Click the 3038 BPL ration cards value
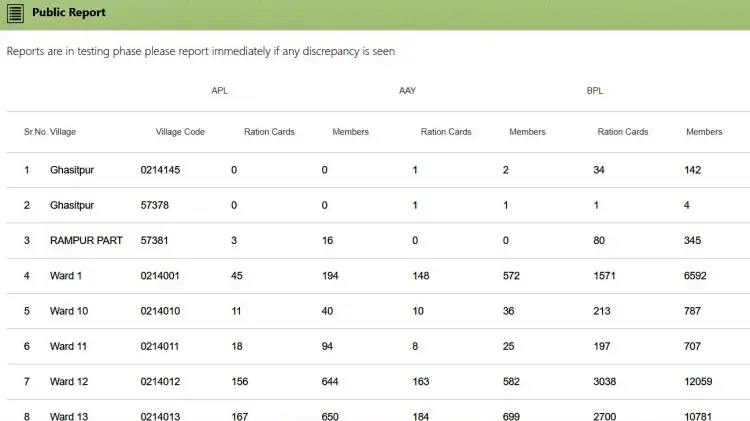This screenshot has width=750, height=421. point(608,381)
